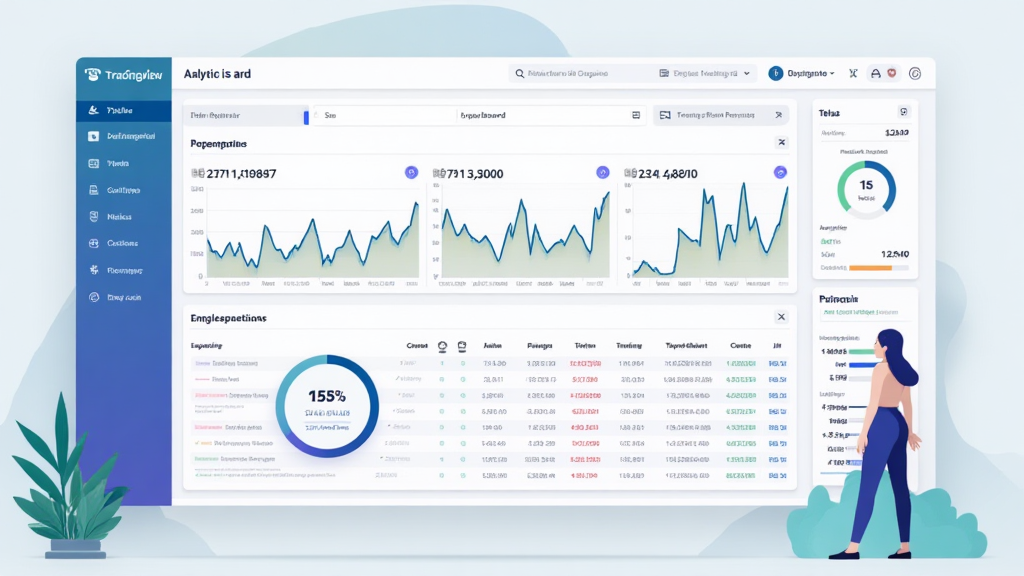
Task: Click the small icon in top-right side card
Action: [903, 113]
